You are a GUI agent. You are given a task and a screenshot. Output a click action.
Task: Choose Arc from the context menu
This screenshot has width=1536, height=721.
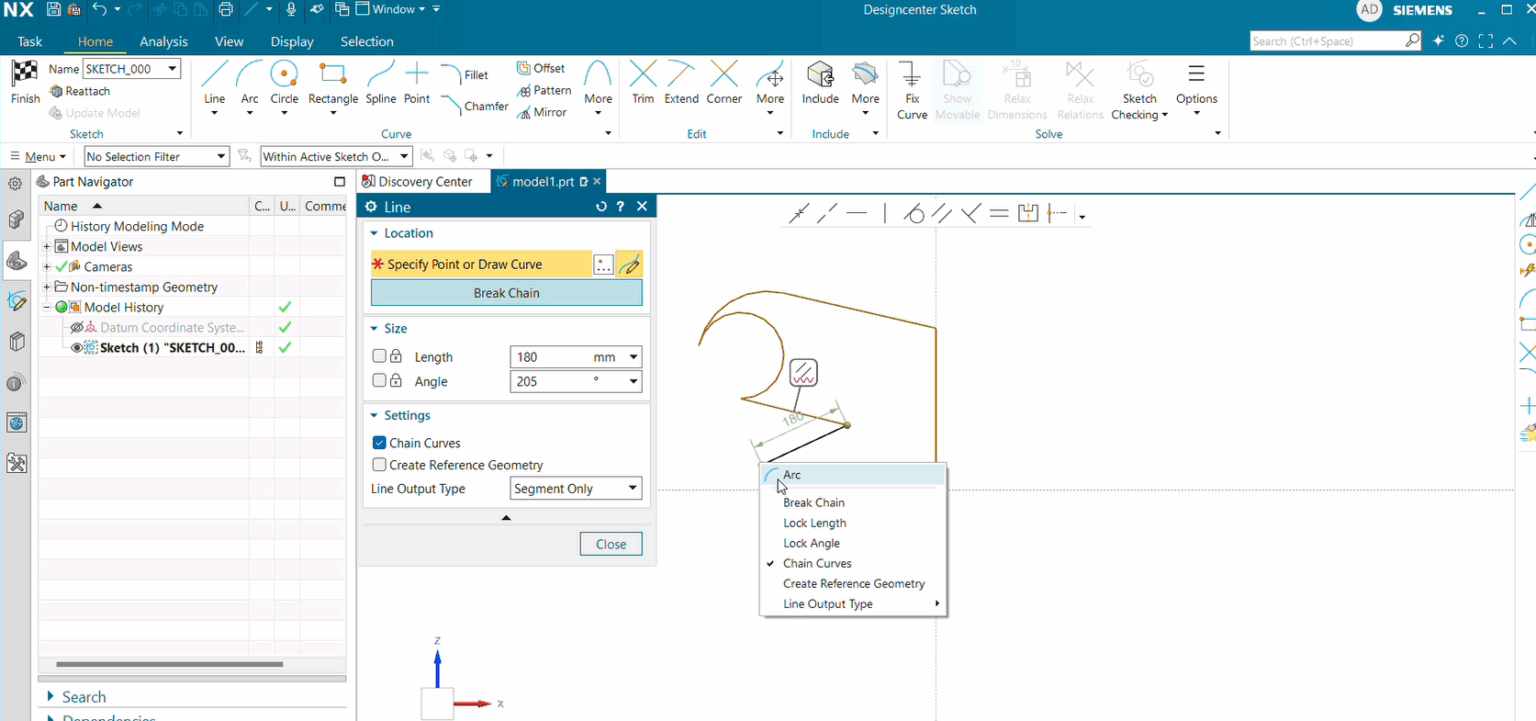coord(791,474)
